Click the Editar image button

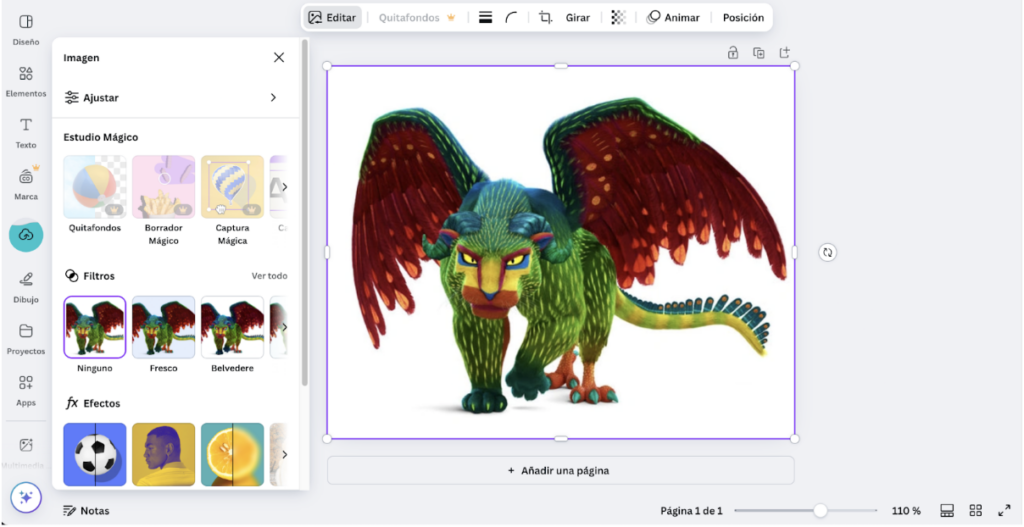click(332, 18)
